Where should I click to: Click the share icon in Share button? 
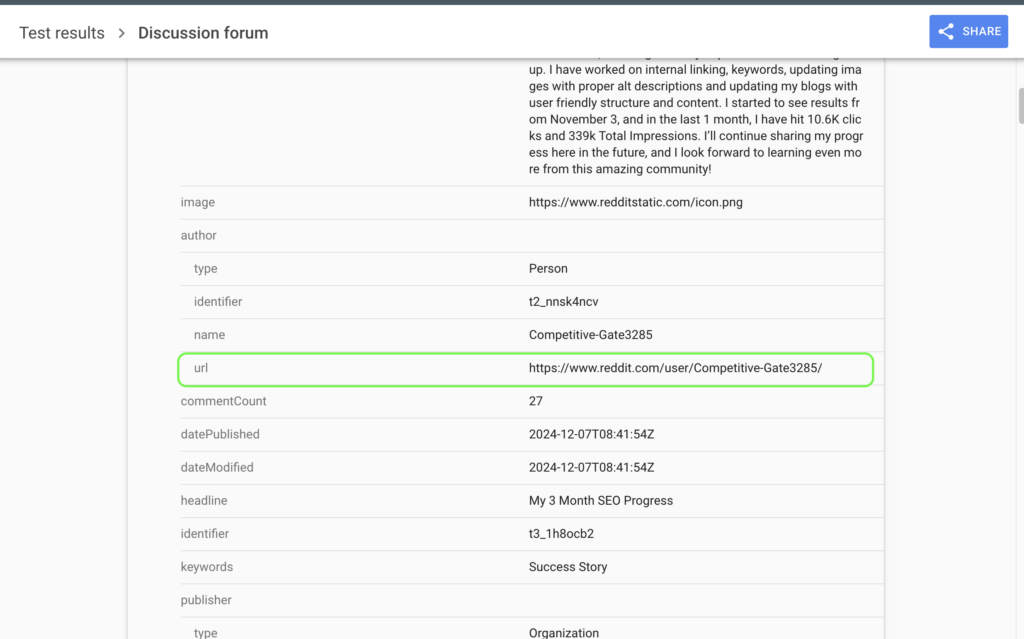pyautogui.click(x=946, y=32)
